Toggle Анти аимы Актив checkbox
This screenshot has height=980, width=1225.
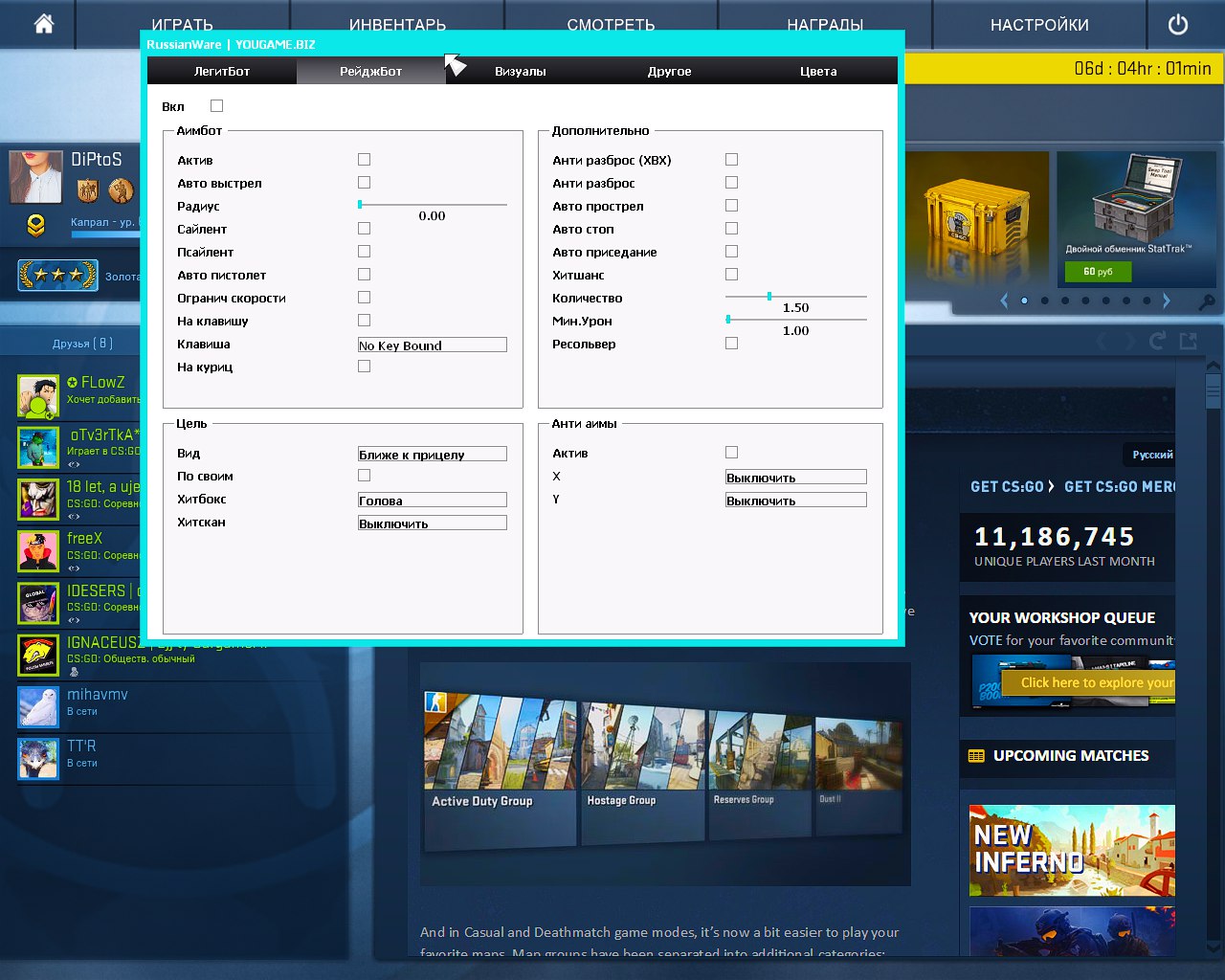click(731, 453)
